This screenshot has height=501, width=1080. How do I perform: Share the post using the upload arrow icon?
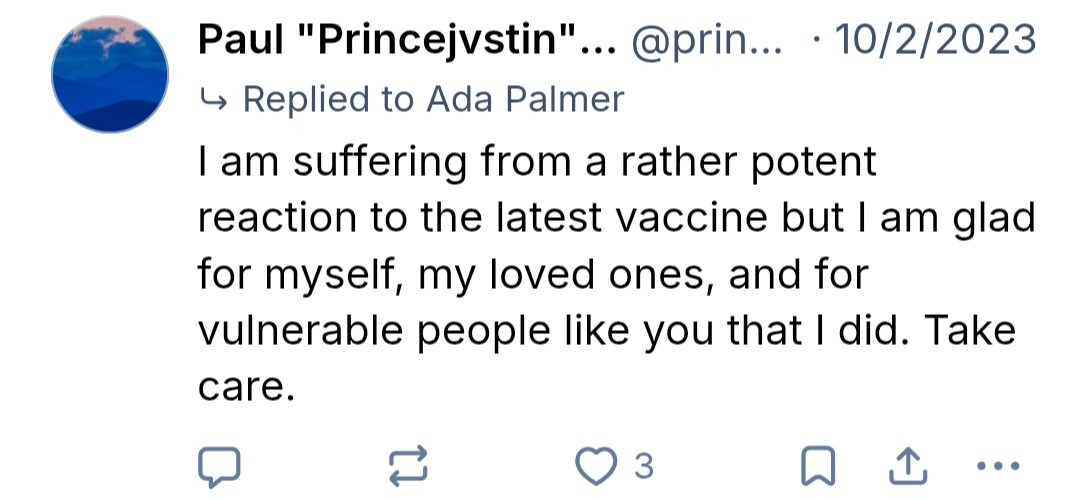click(905, 464)
